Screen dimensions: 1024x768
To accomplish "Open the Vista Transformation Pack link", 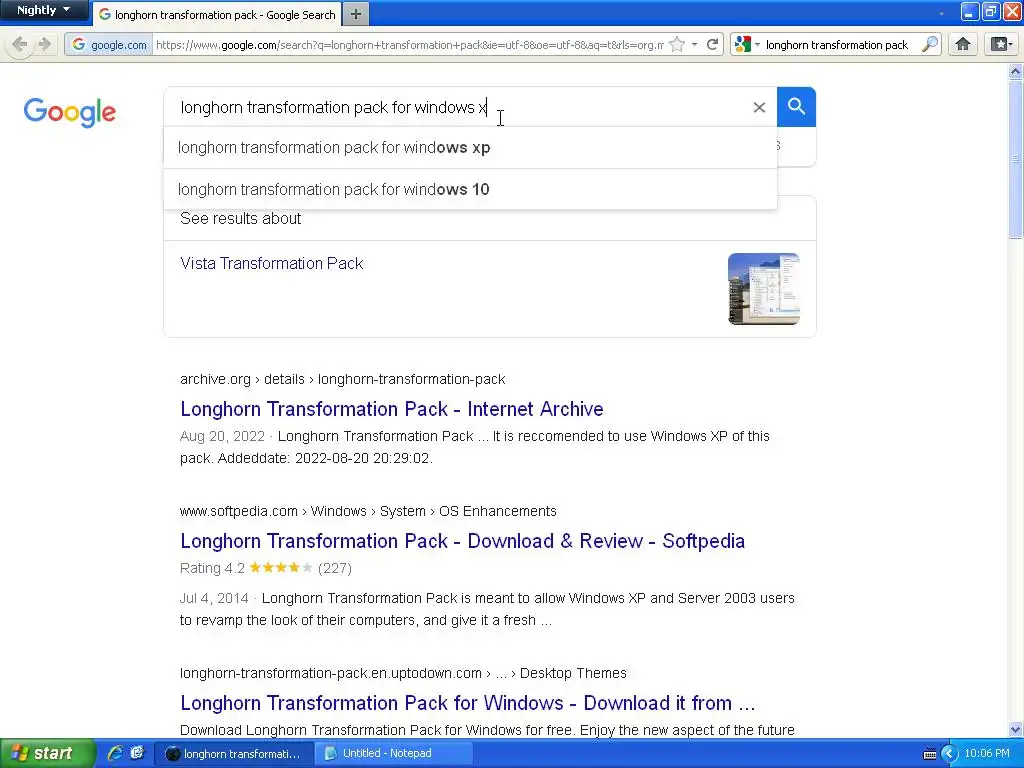I will 272,263.
